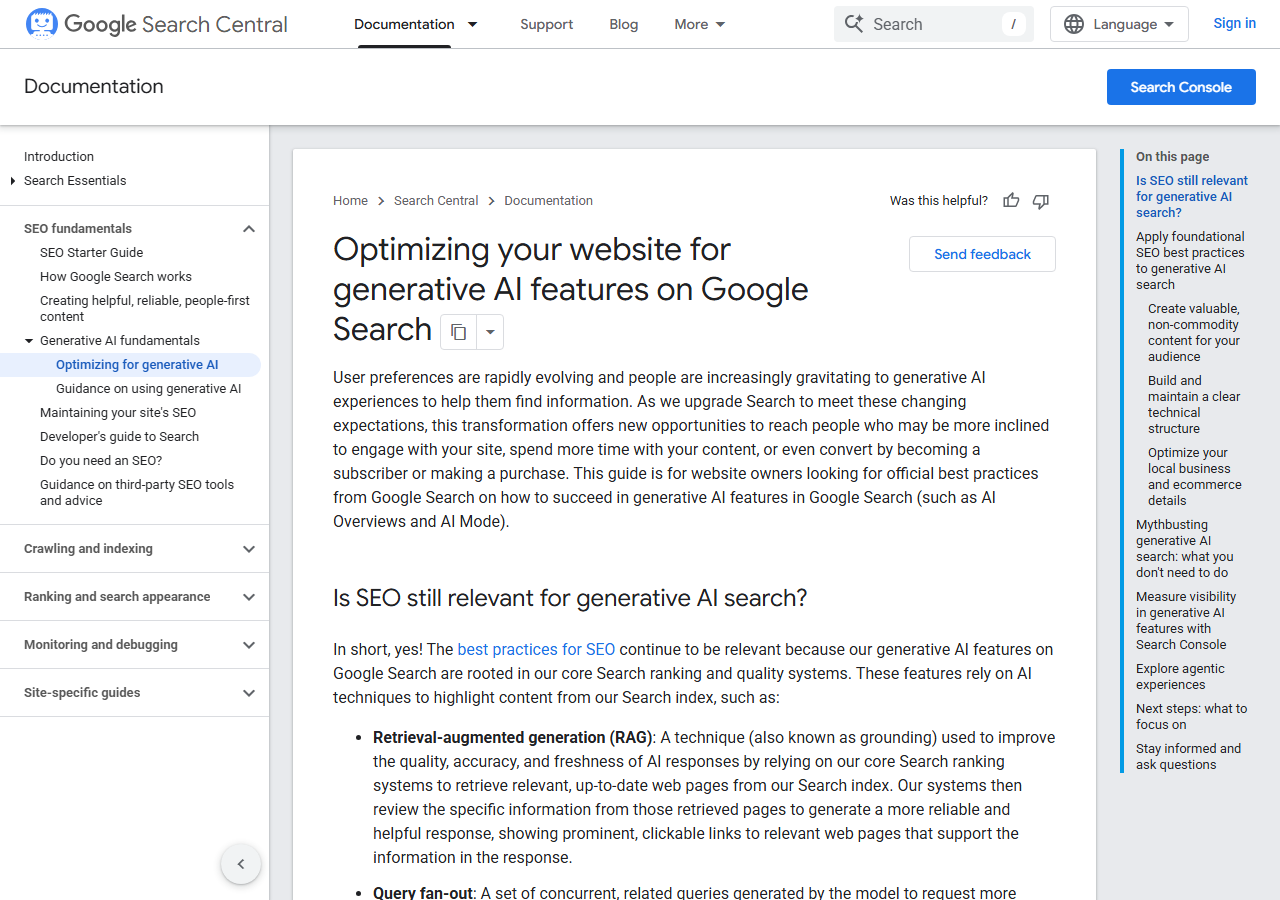The height and width of the screenshot is (900, 1280).
Task: Go to the Support tab
Action: pyautogui.click(x=547, y=24)
